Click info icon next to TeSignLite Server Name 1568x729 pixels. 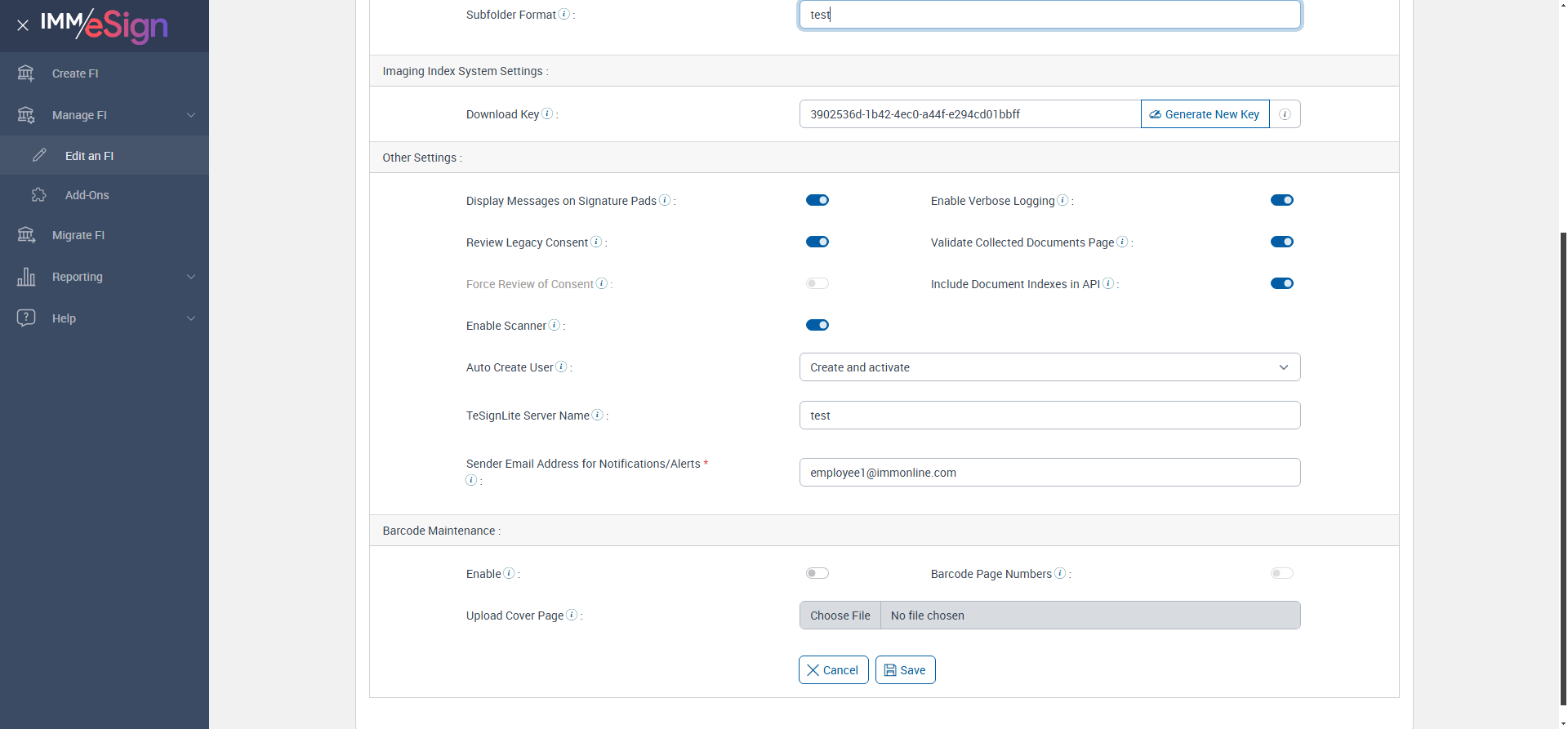click(x=598, y=415)
